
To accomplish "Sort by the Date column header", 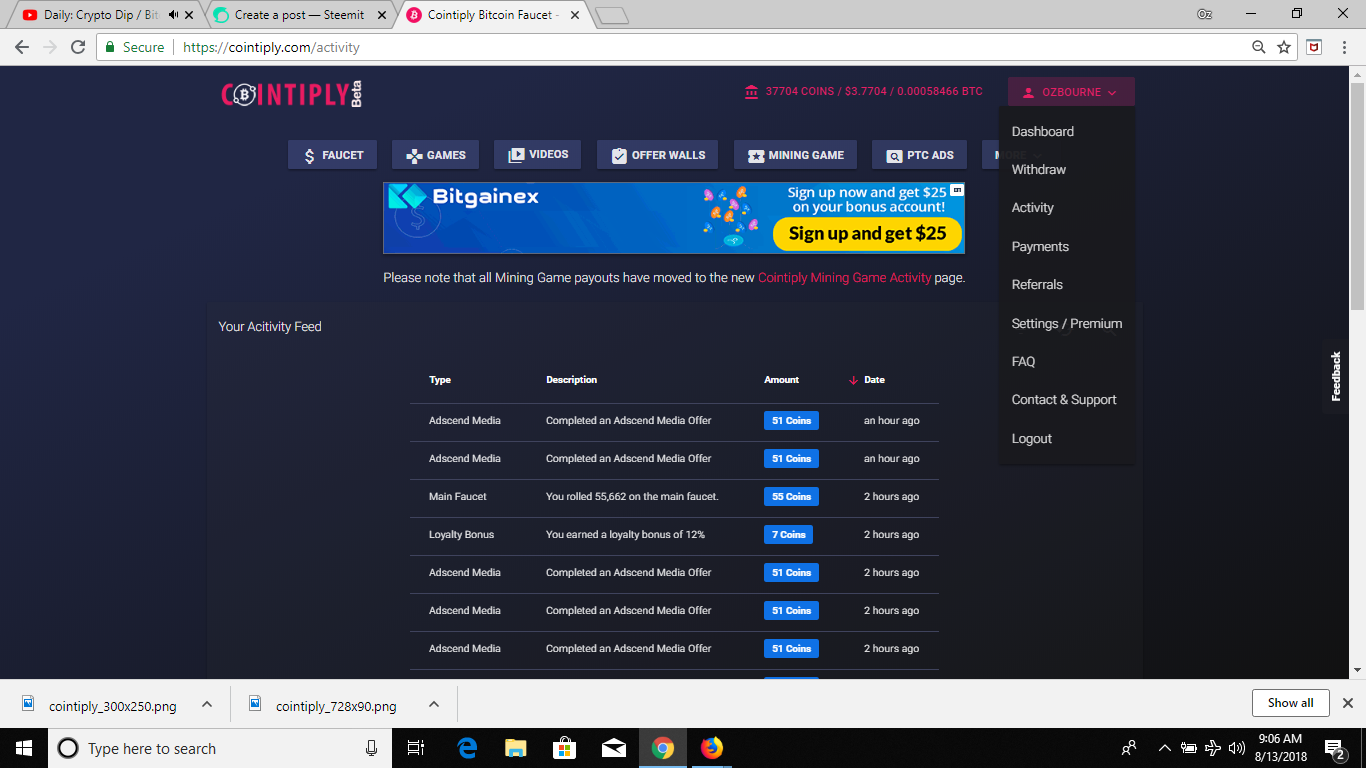I will point(874,380).
